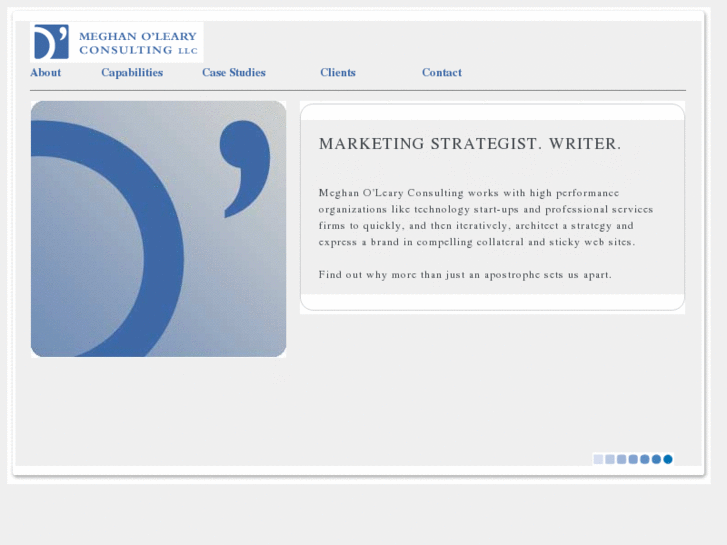
Task: Click the large blue O-apostrophe image
Action: pos(159,229)
